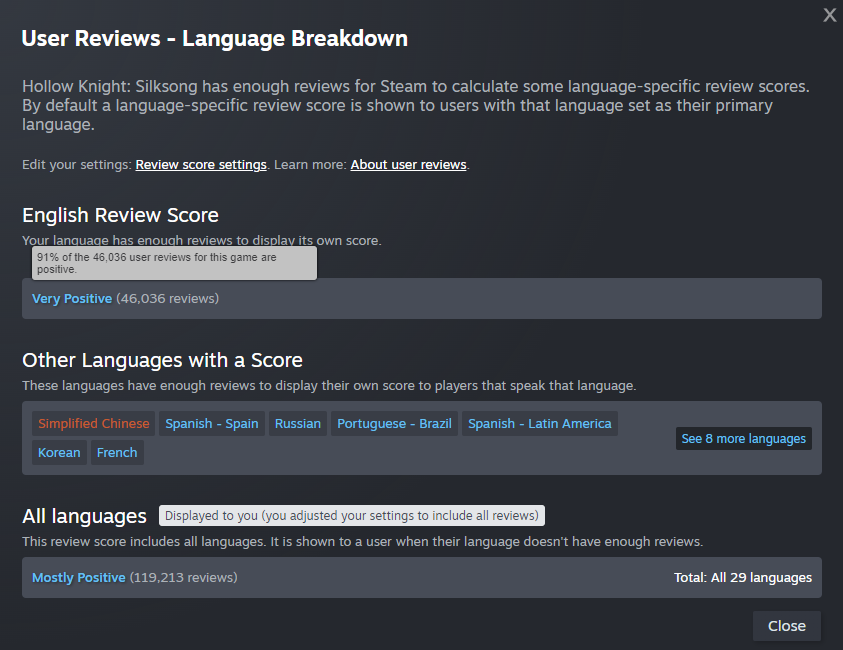Click the 91% positive reviews tooltip
843x650 pixels.
(x=174, y=263)
